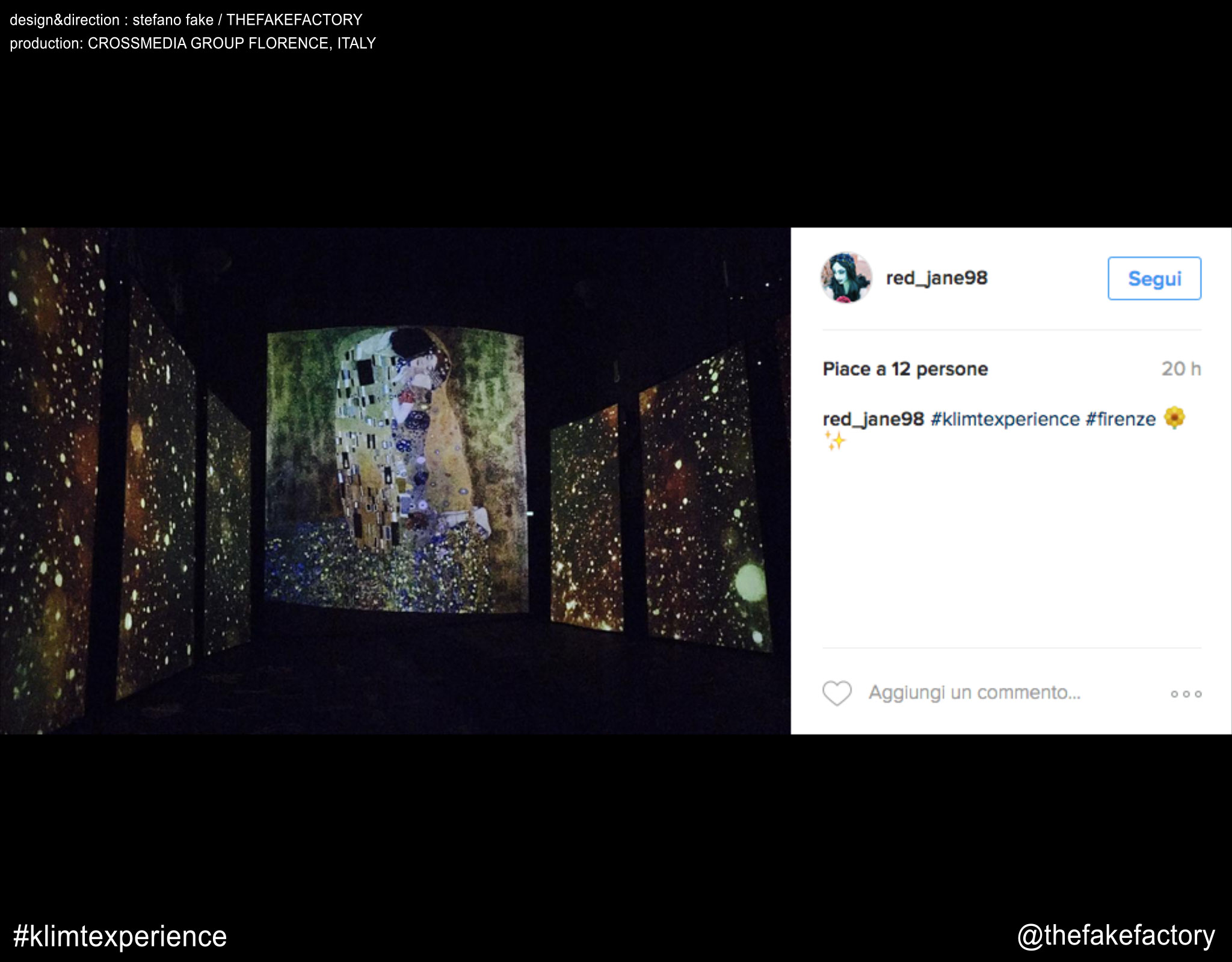This screenshot has height=962, width=1232.
Task: Click The Kiss painting projection in photo
Action: [x=397, y=469]
